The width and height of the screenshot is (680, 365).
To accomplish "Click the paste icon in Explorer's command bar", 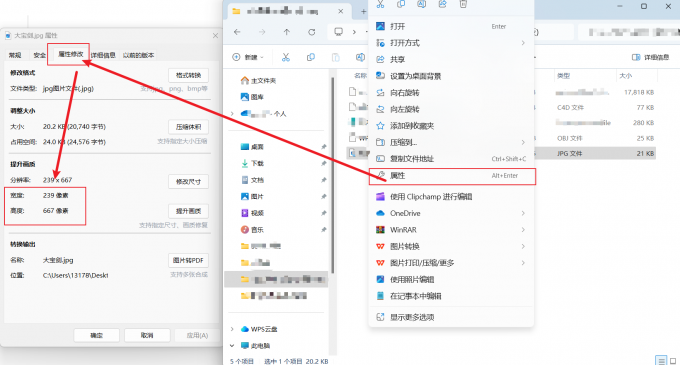I will [x=336, y=57].
